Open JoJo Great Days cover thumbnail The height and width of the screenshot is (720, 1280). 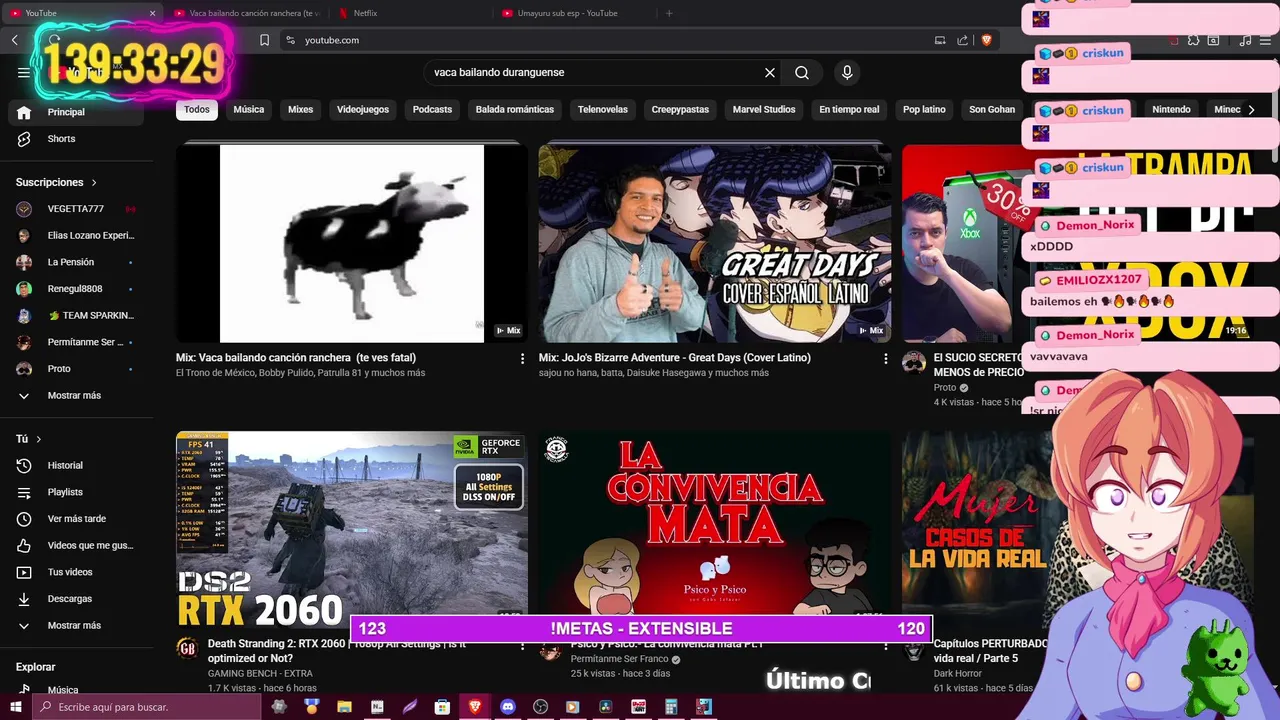tap(715, 244)
